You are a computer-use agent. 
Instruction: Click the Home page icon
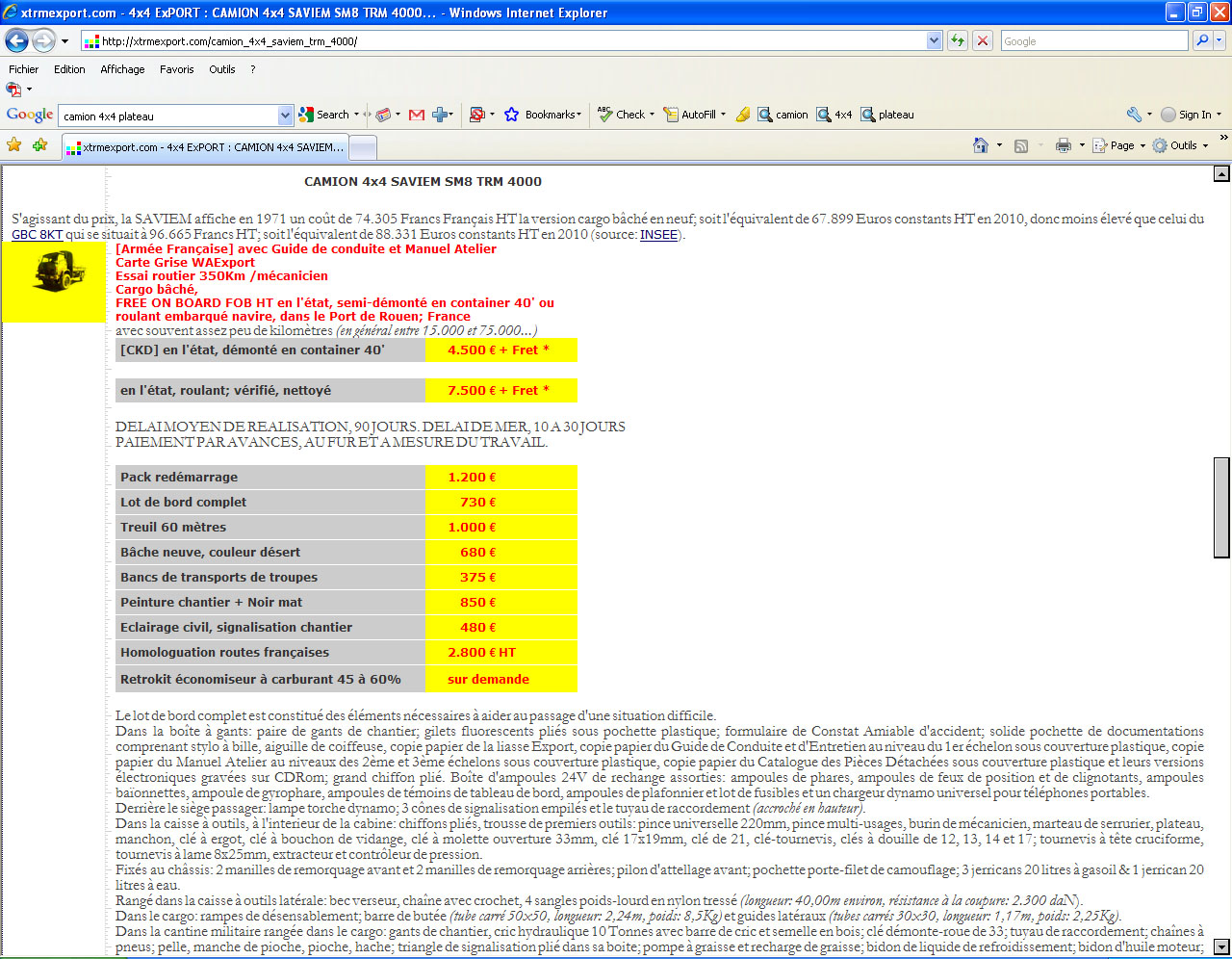point(981,145)
